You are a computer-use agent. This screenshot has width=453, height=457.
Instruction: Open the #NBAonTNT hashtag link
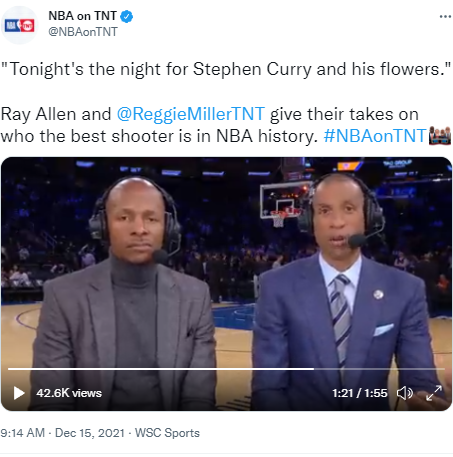click(x=375, y=136)
